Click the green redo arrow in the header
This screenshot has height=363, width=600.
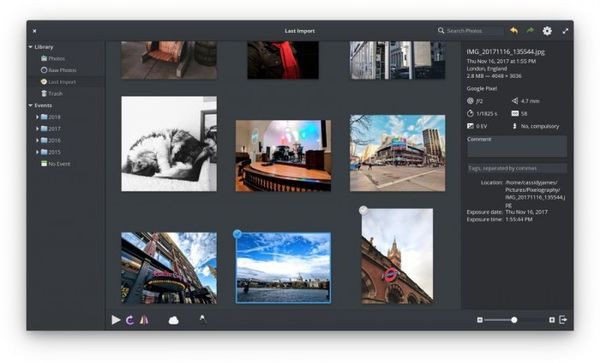tap(530, 30)
